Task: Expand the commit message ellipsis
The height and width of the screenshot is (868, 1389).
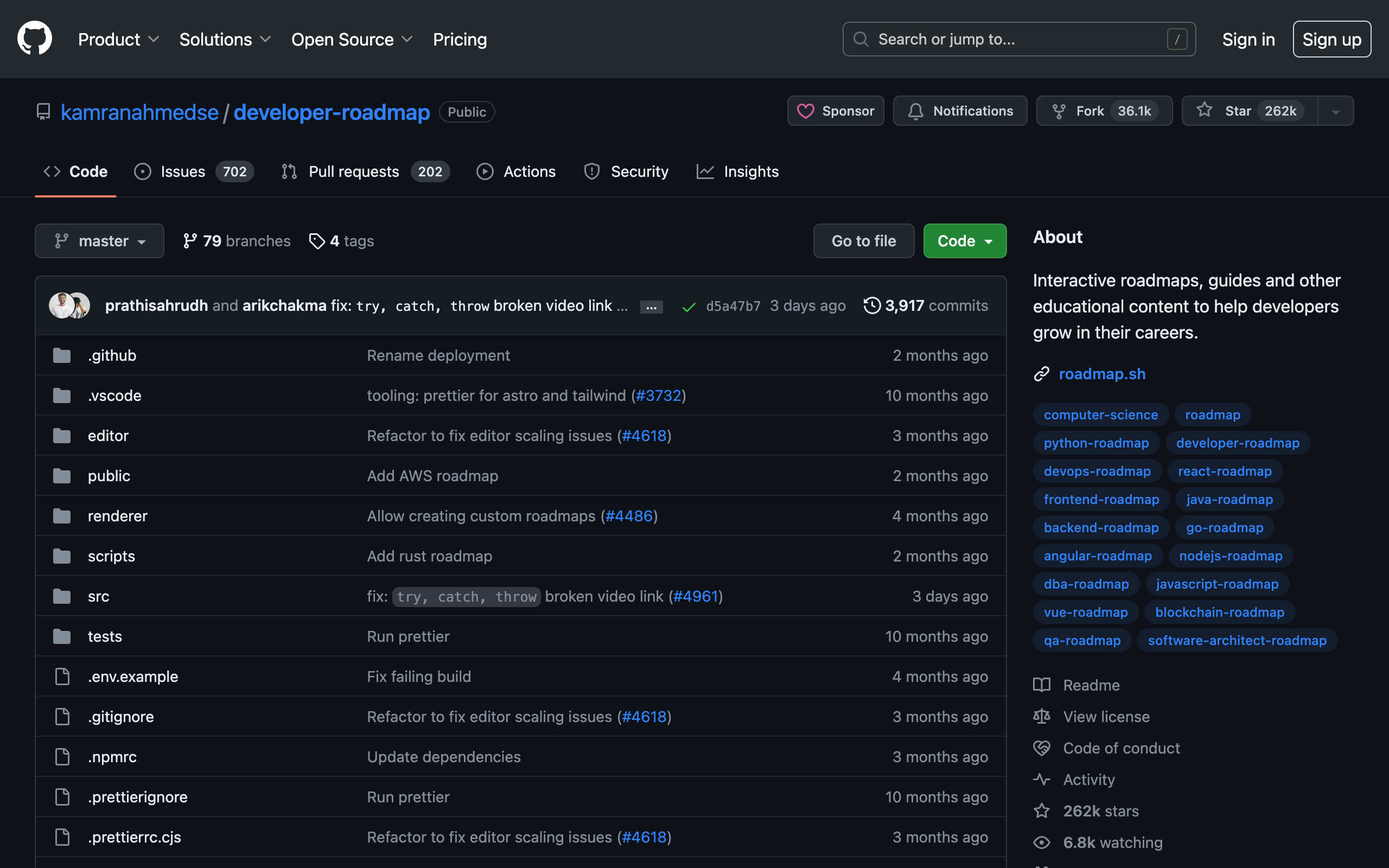Action: coord(652,307)
